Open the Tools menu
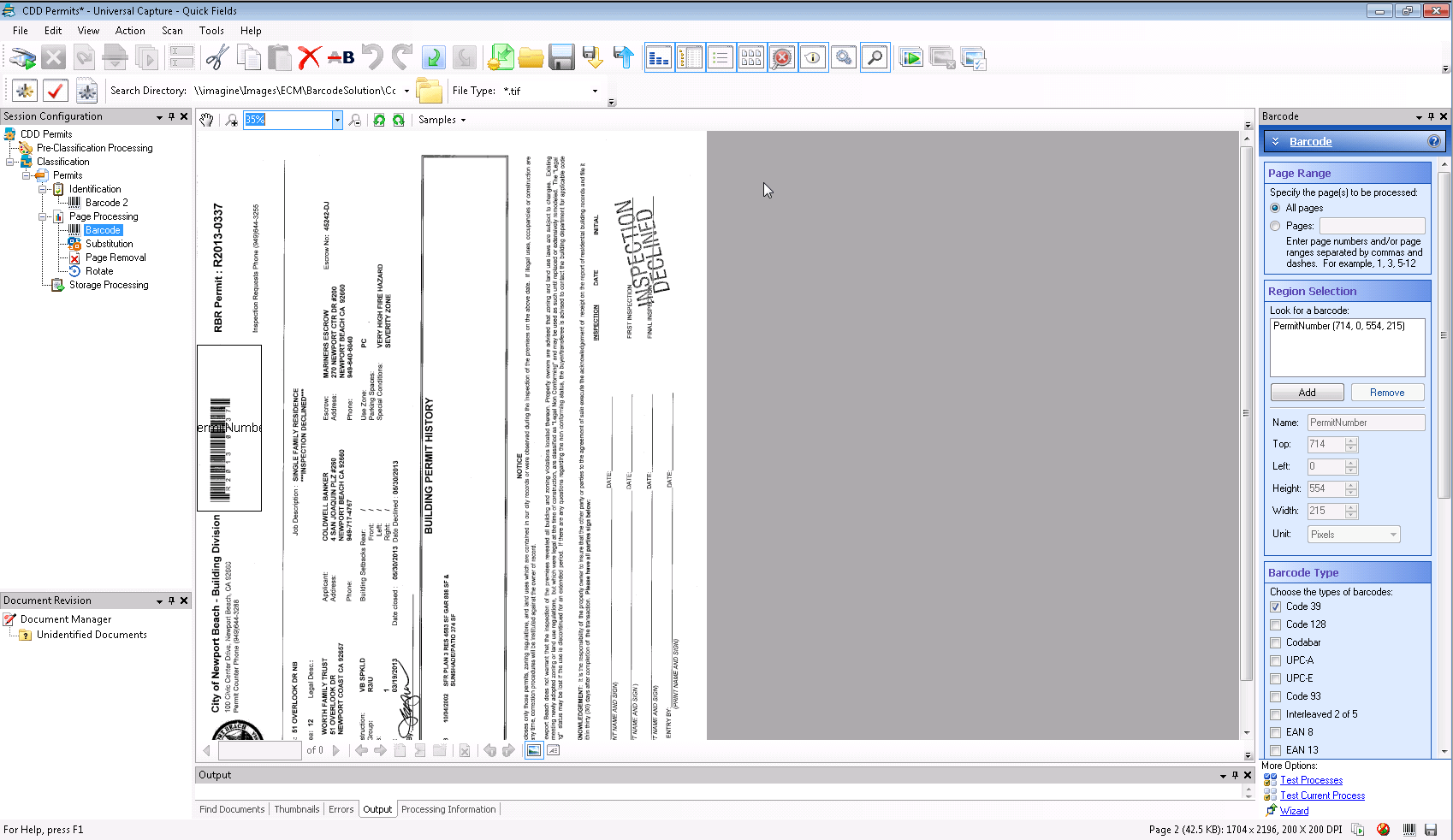The height and width of the screenshot is (840, 1453). pos(211,31)
